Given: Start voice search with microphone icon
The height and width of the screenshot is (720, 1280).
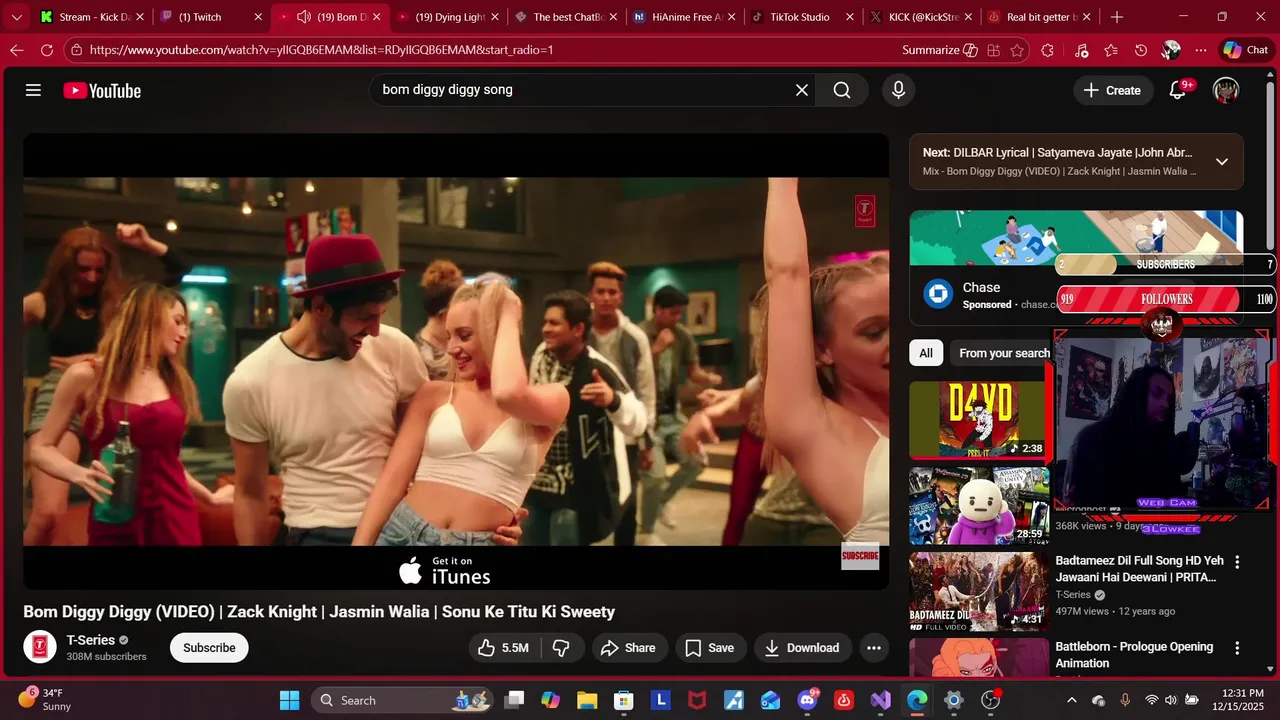Looking at the screenshot, I should 898,90.
